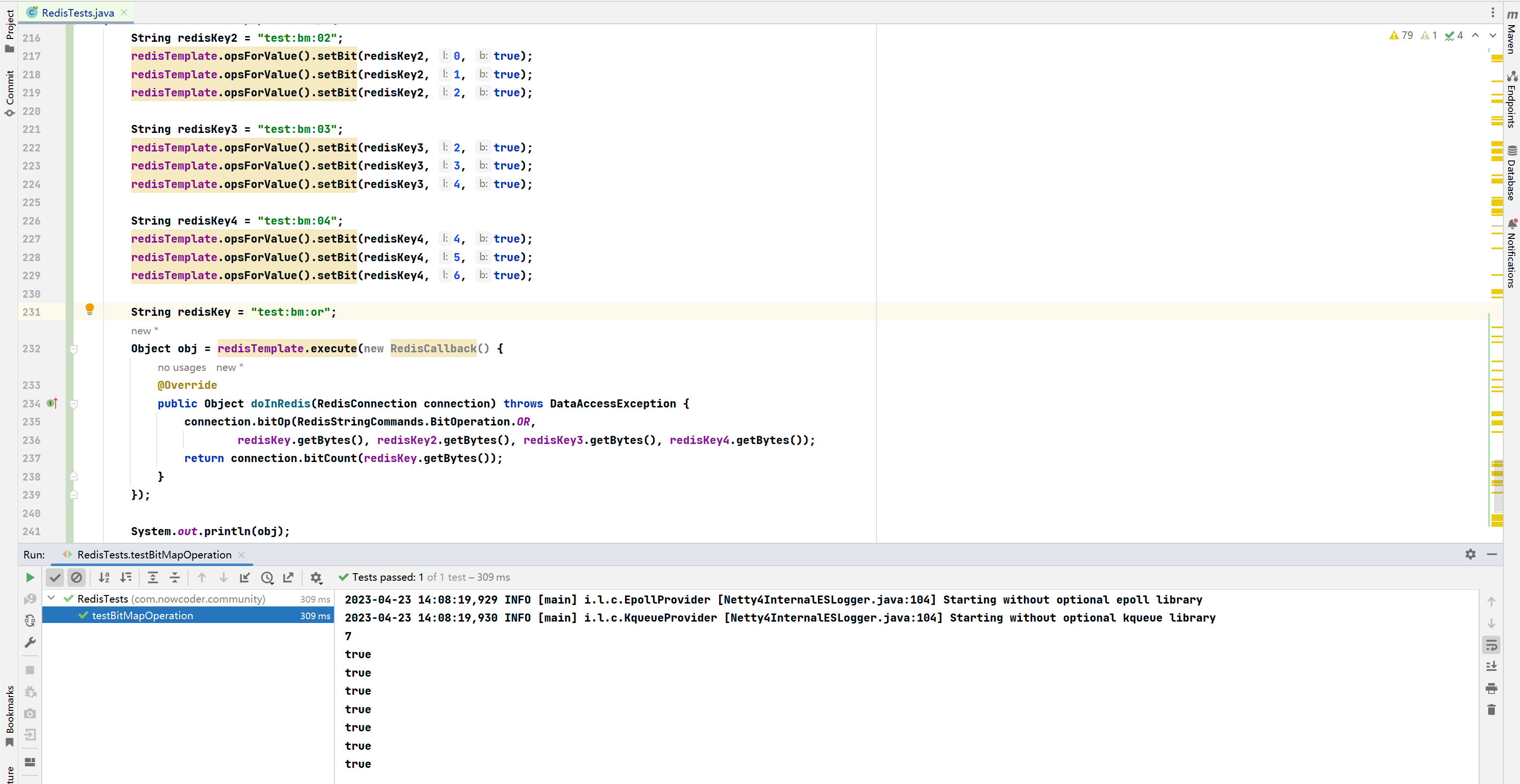The image size is (1520, 784).
Task: Toggle scroll to end of console
Action: tap(1491, 667)
